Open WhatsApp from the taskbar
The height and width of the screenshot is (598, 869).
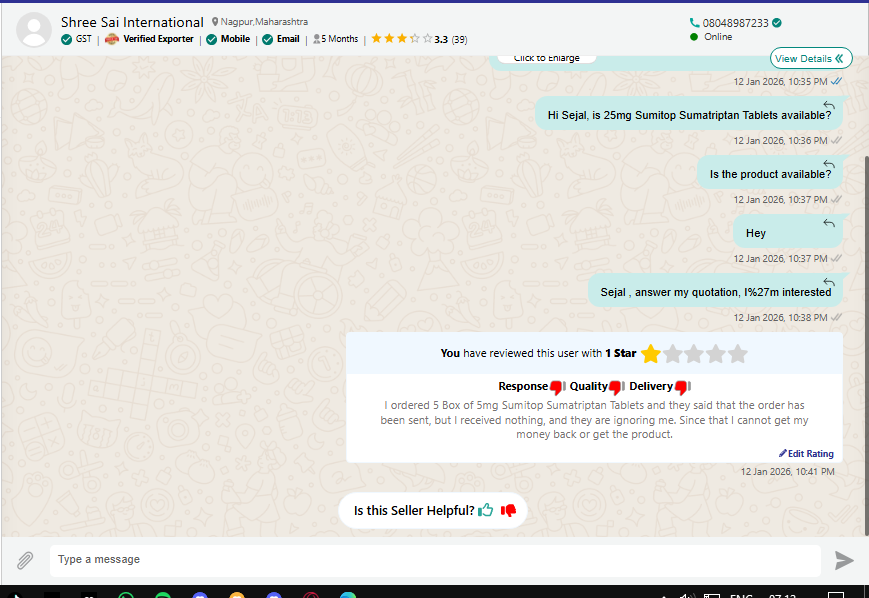click(x=126, y=596)
